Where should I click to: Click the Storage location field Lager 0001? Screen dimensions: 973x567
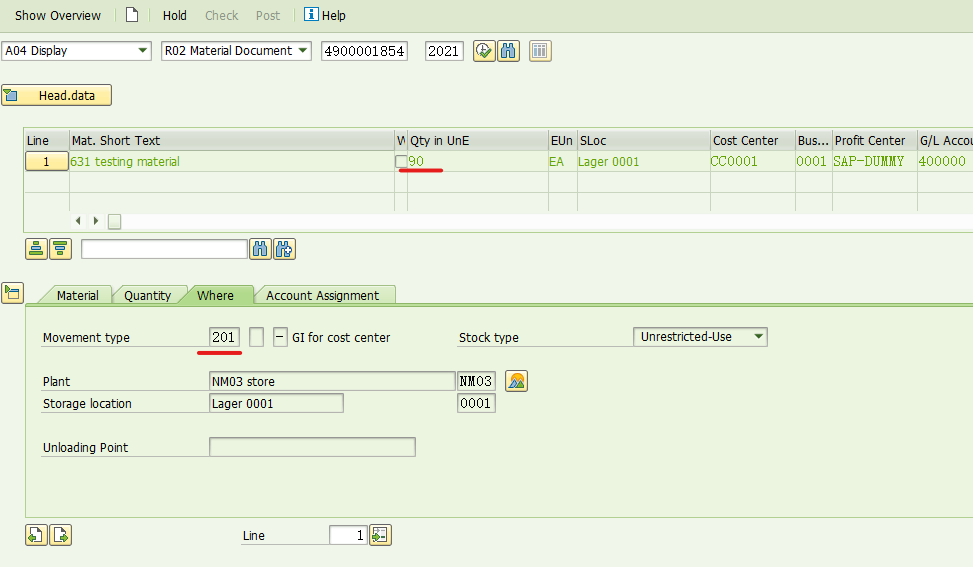click(276, 403)
